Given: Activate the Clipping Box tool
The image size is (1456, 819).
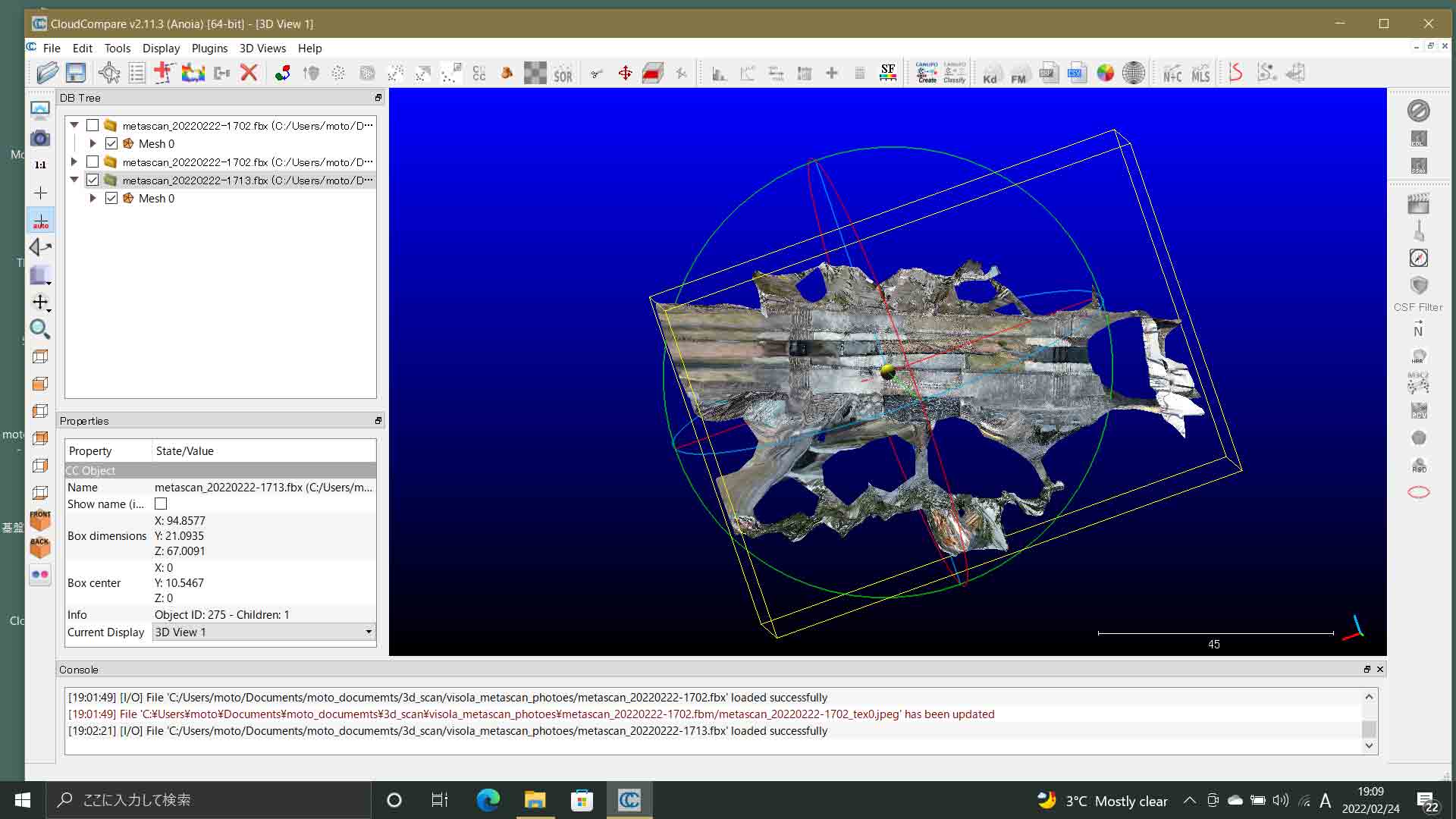Looking at the screenshot, I should pyautogui.click(x=653, y=73).
